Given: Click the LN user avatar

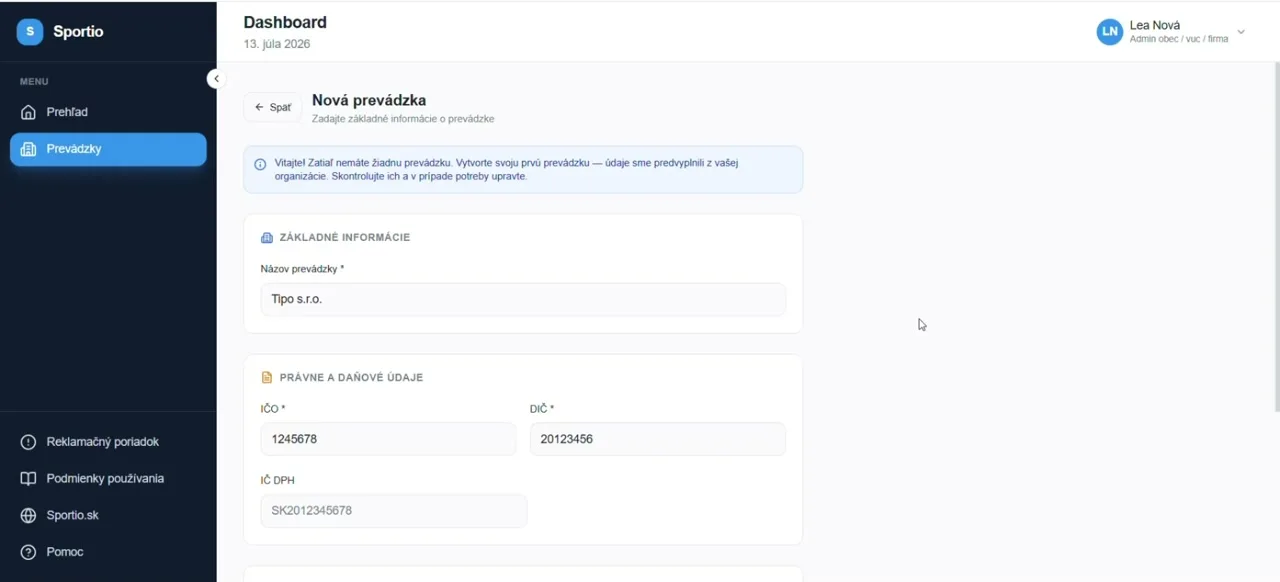Looking at the screenshot, I should (x=1109, y=32).
